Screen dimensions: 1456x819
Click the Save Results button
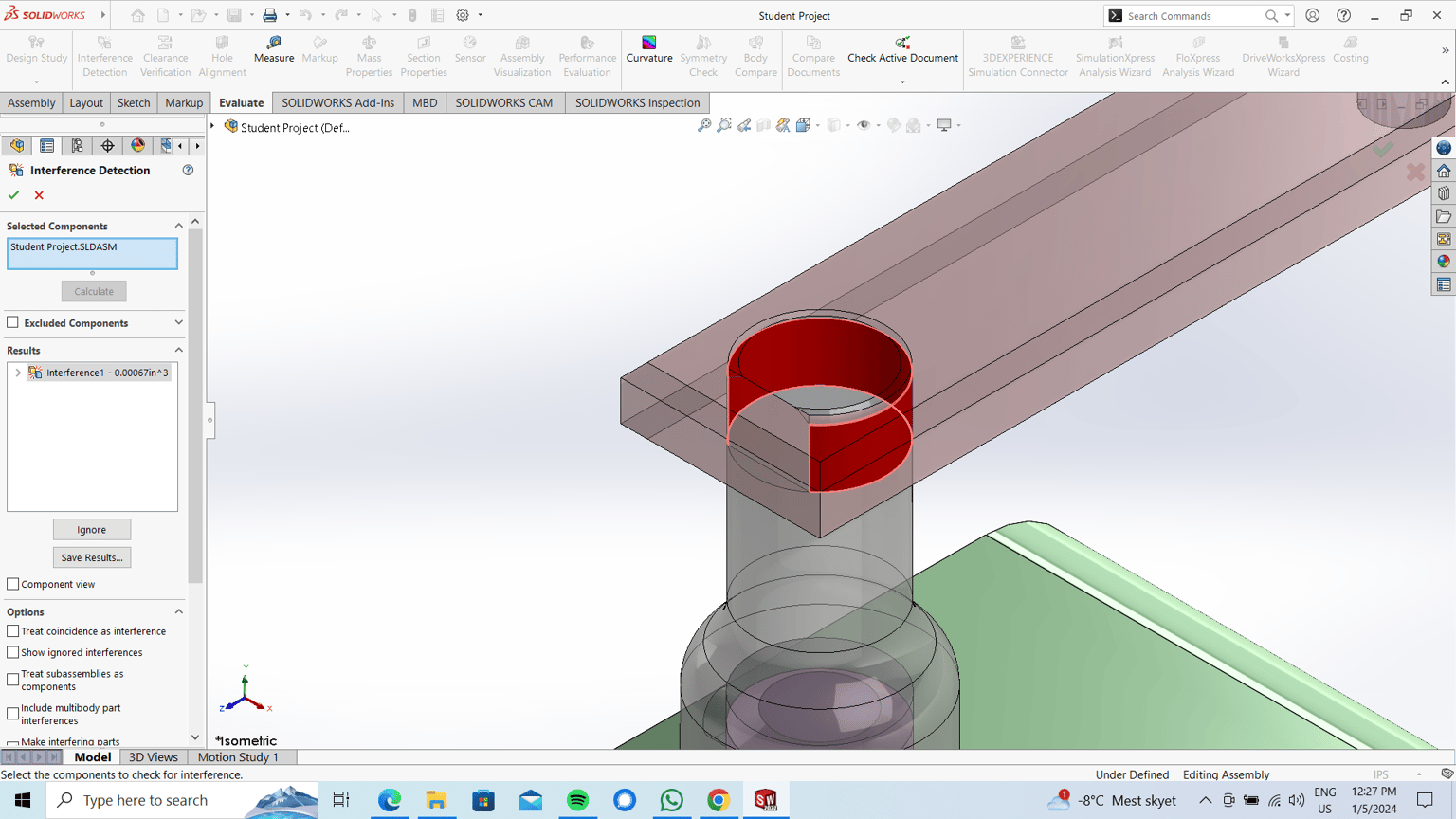92,557
